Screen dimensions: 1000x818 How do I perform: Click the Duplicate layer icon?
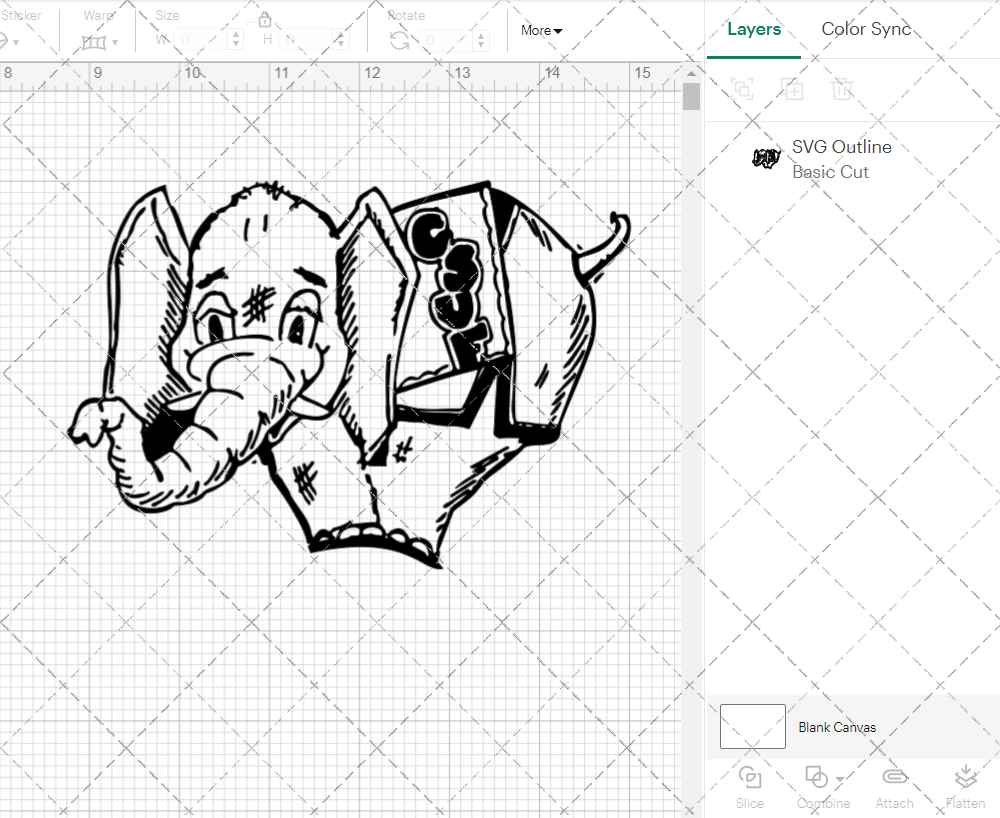[x=792, y=89]
